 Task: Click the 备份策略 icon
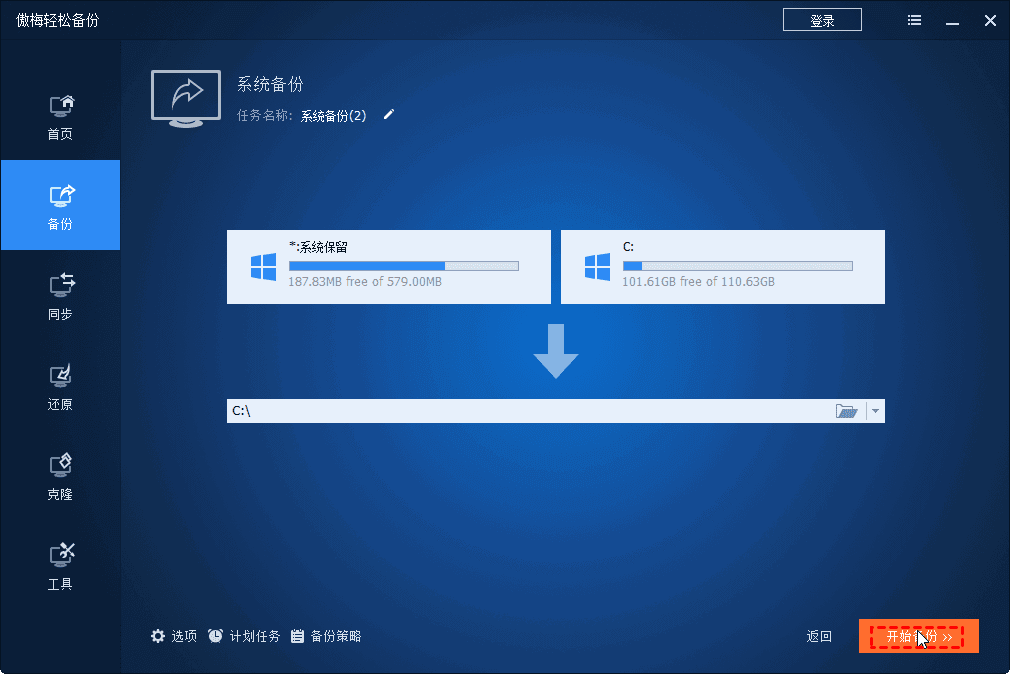[x=296, y=635]
